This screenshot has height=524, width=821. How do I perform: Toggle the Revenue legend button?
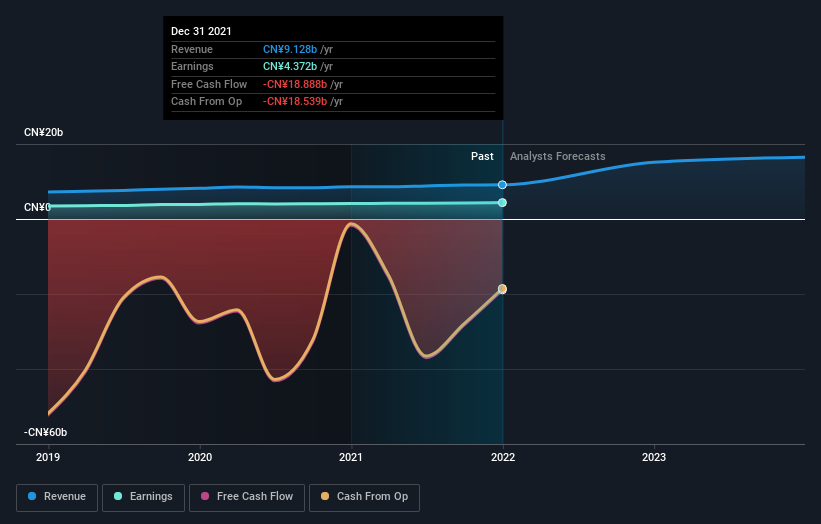point(57,497)
